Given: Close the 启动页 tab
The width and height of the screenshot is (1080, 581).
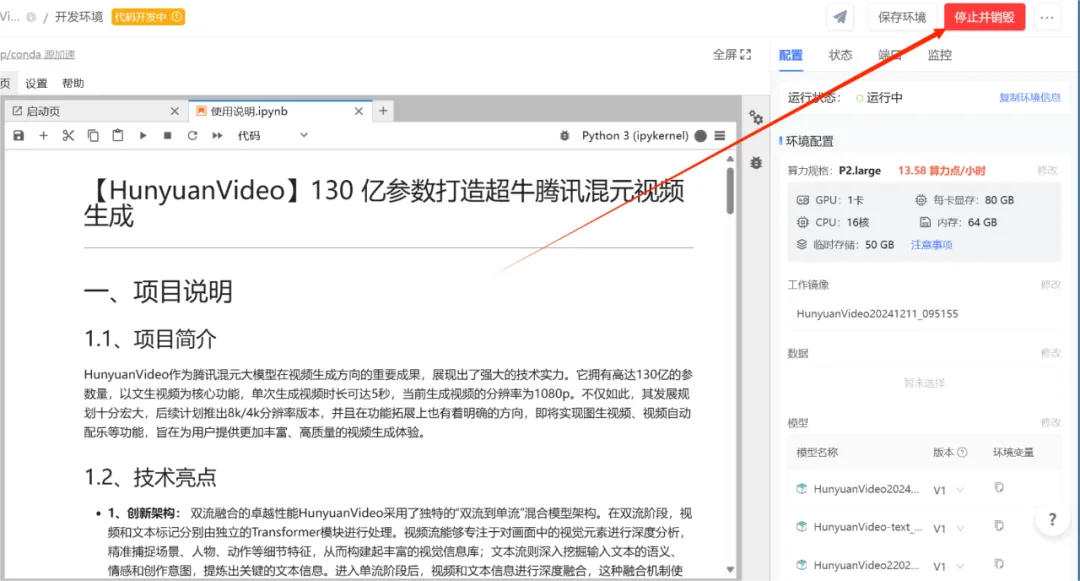Looking at the screenshot, I should click(x=174, y=112).
